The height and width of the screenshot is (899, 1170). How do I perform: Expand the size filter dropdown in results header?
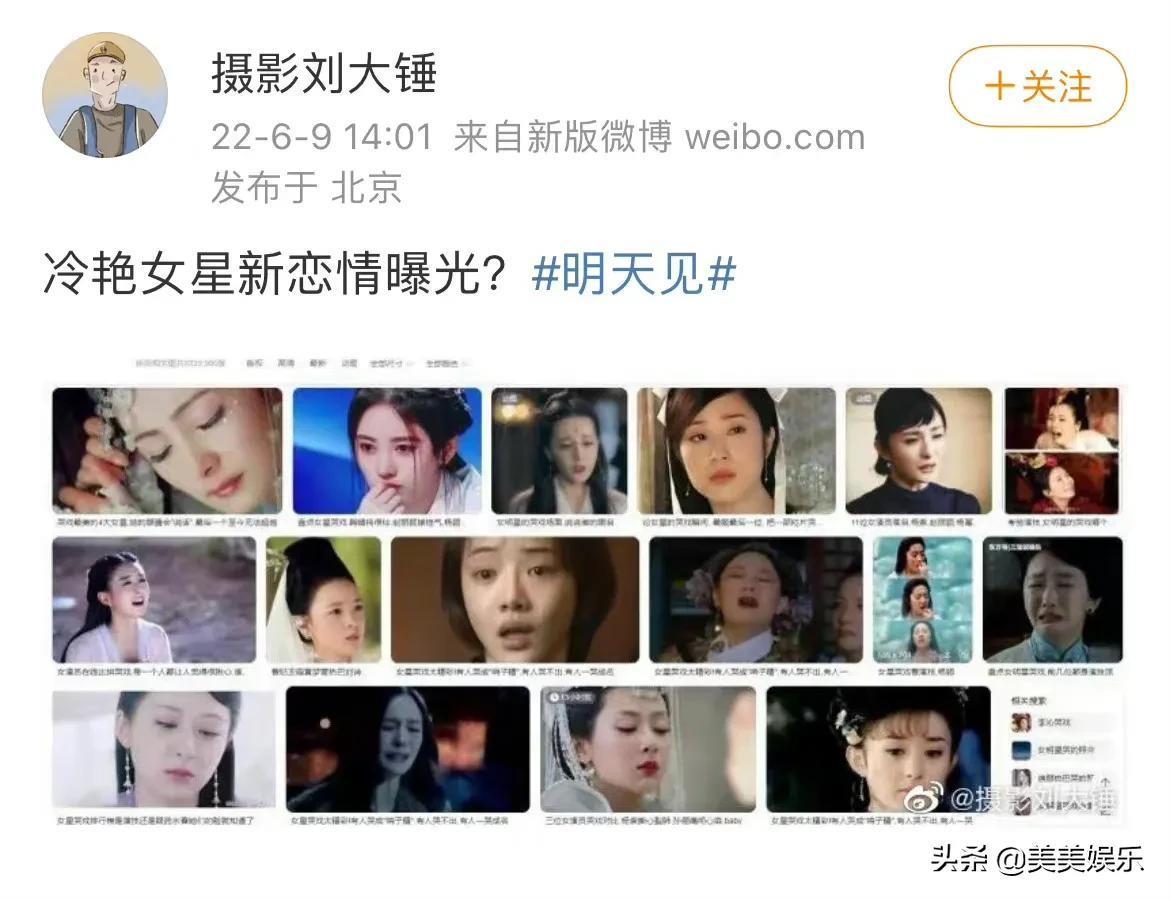click(x=389, y=363)
